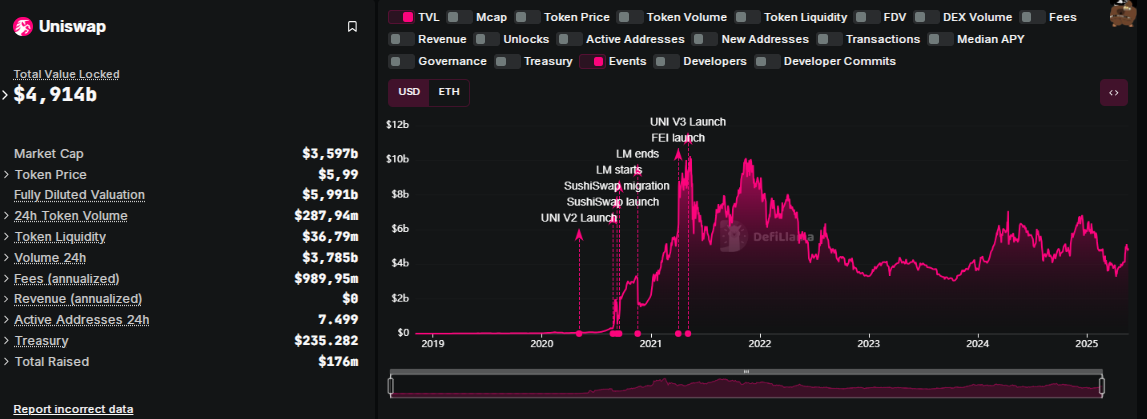Switch chart denomination to USD
1147x419 pixels.
pos(409,93)
